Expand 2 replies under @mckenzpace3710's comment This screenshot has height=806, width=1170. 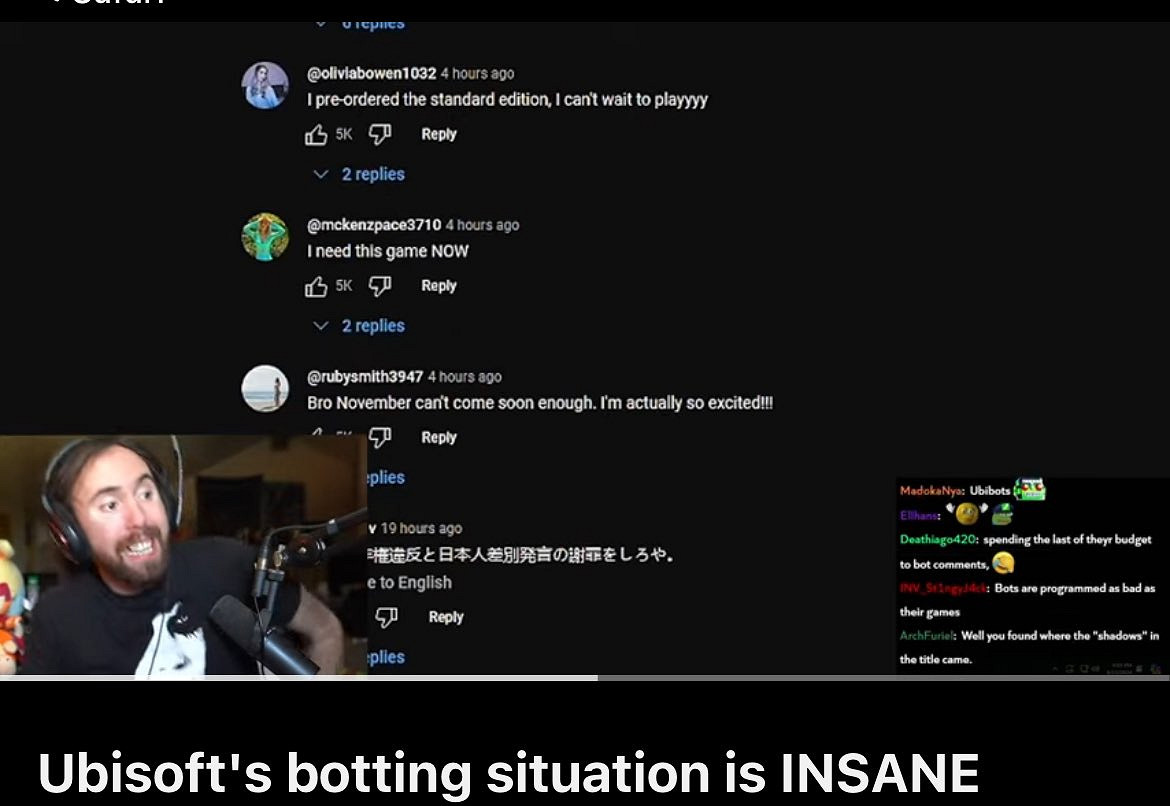pyautogui.click(x=360, y=325)
